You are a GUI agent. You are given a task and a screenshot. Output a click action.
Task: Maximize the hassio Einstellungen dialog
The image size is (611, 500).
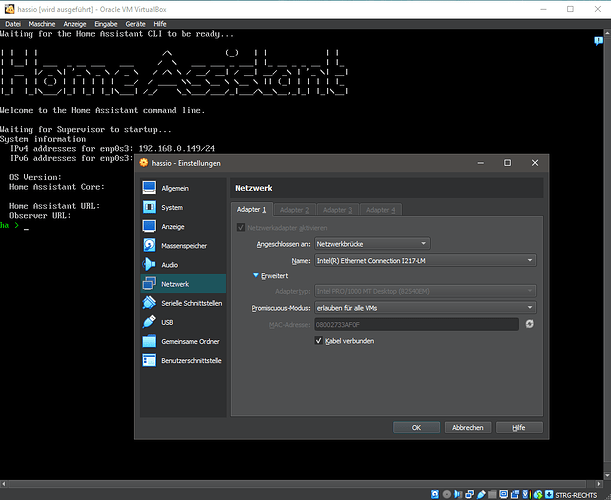point(507,163)
